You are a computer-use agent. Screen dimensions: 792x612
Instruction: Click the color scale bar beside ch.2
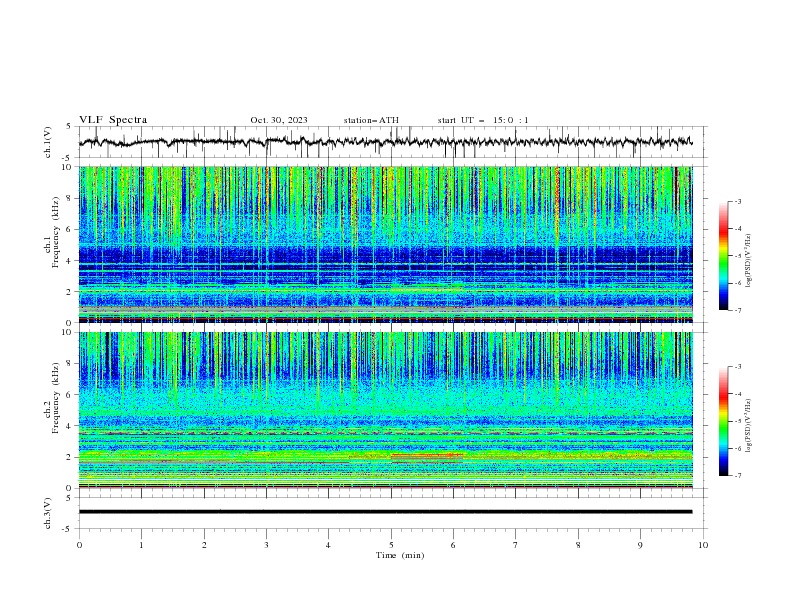coord(723,421)
